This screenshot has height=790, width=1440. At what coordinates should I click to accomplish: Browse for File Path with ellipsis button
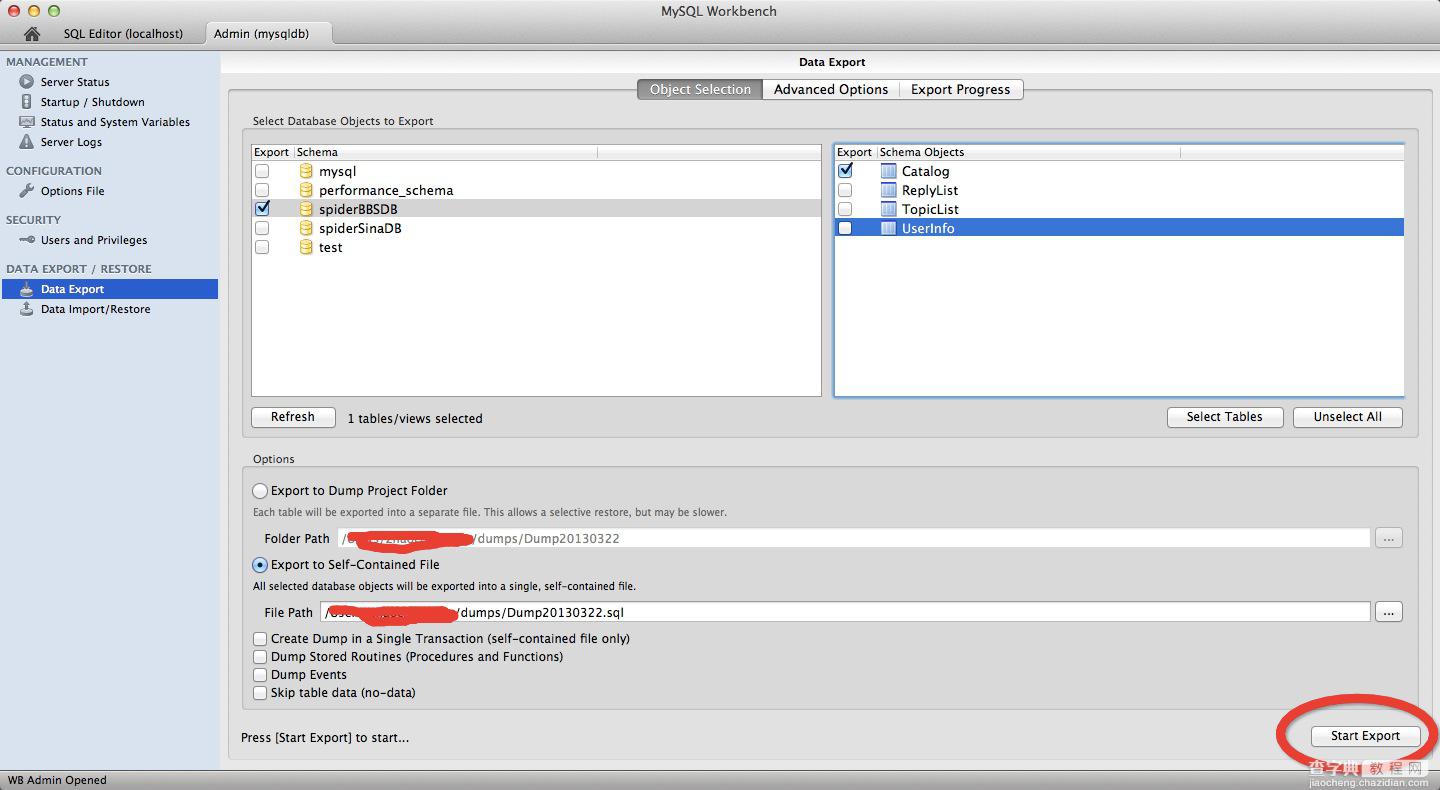pyautogui.click(x=1388, y=612)
